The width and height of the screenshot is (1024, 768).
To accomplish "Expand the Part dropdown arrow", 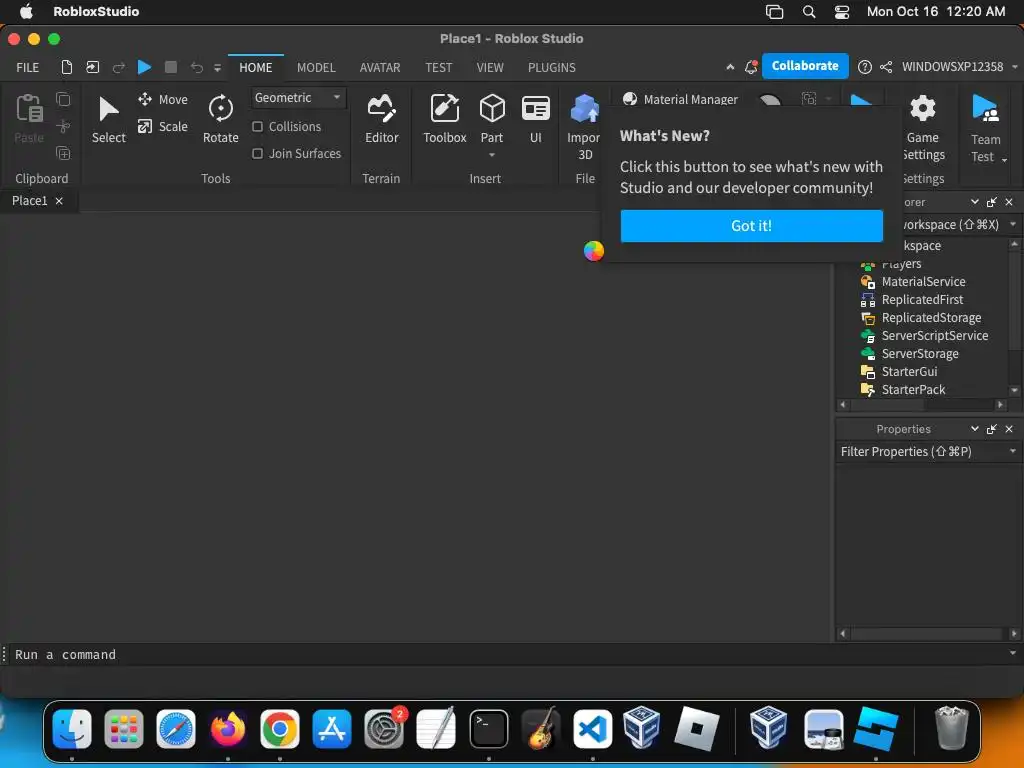I will pyautogui.click(x=492, y=155).
